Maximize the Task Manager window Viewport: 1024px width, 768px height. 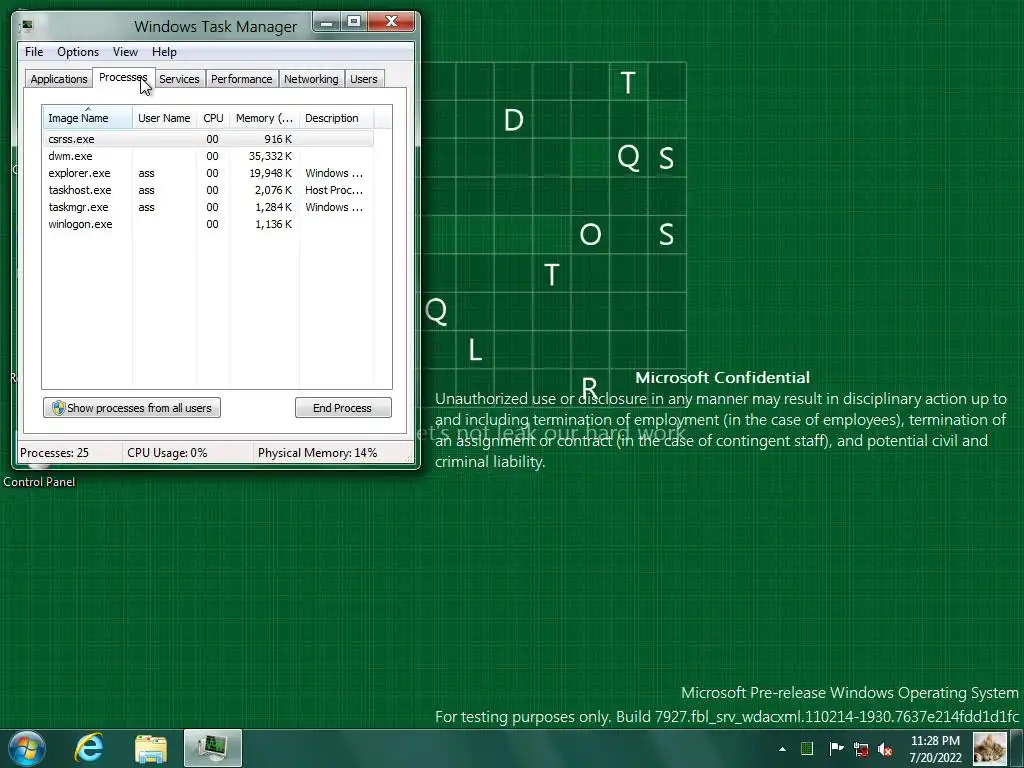coord(354,22)
